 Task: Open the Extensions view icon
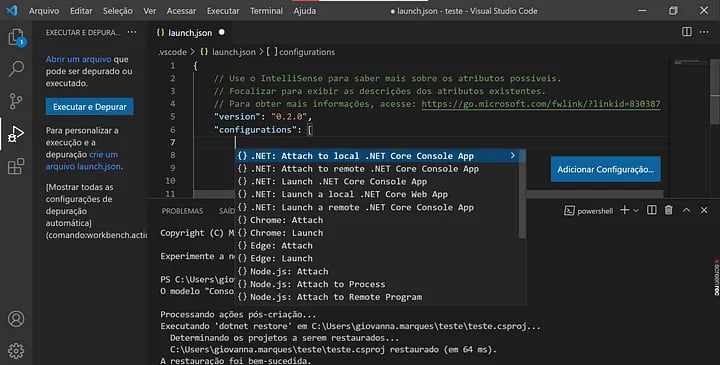[16, 166]
